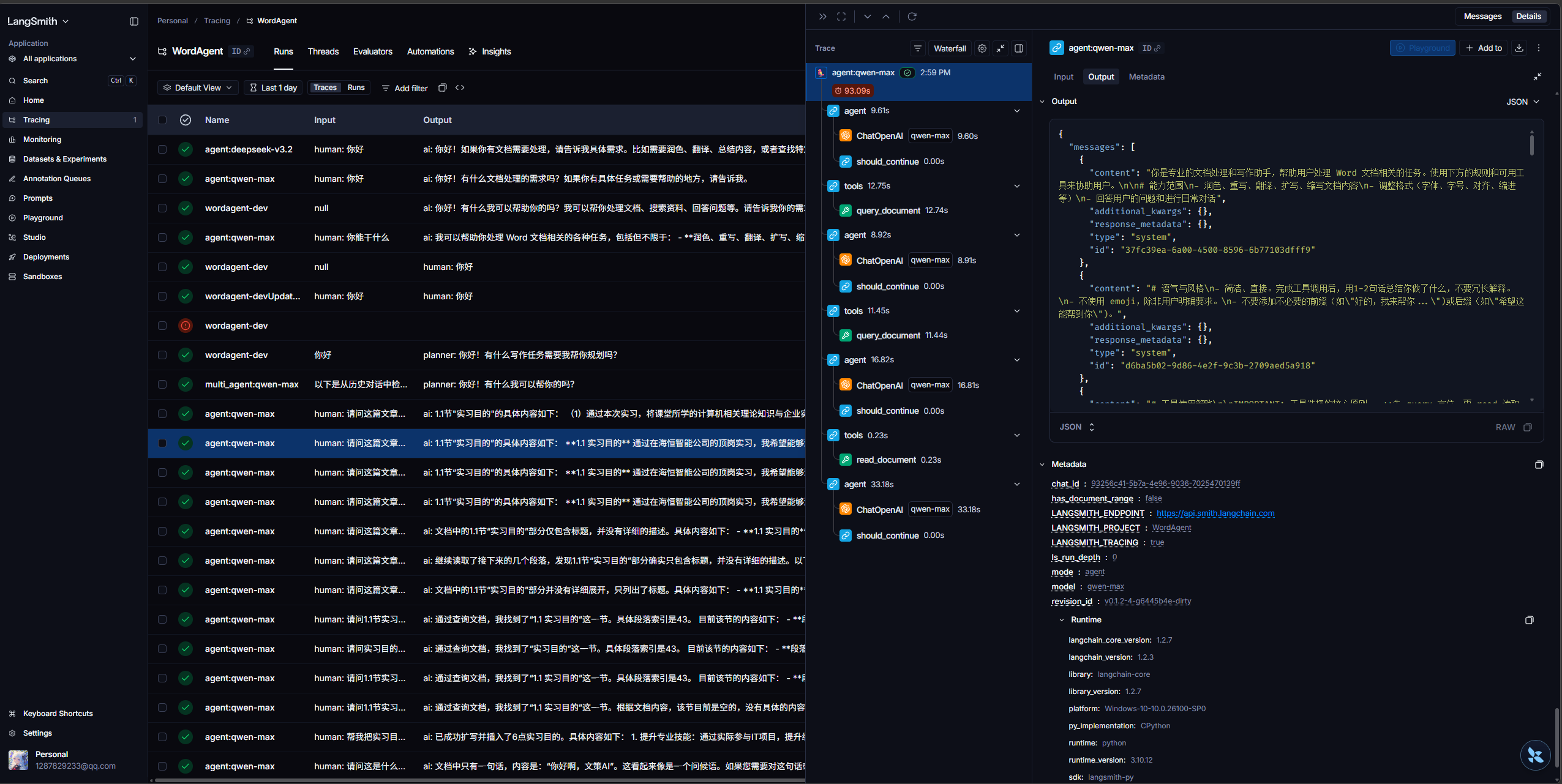
Task: Go to the previous trace with up arrow
Action: point(886,17)
